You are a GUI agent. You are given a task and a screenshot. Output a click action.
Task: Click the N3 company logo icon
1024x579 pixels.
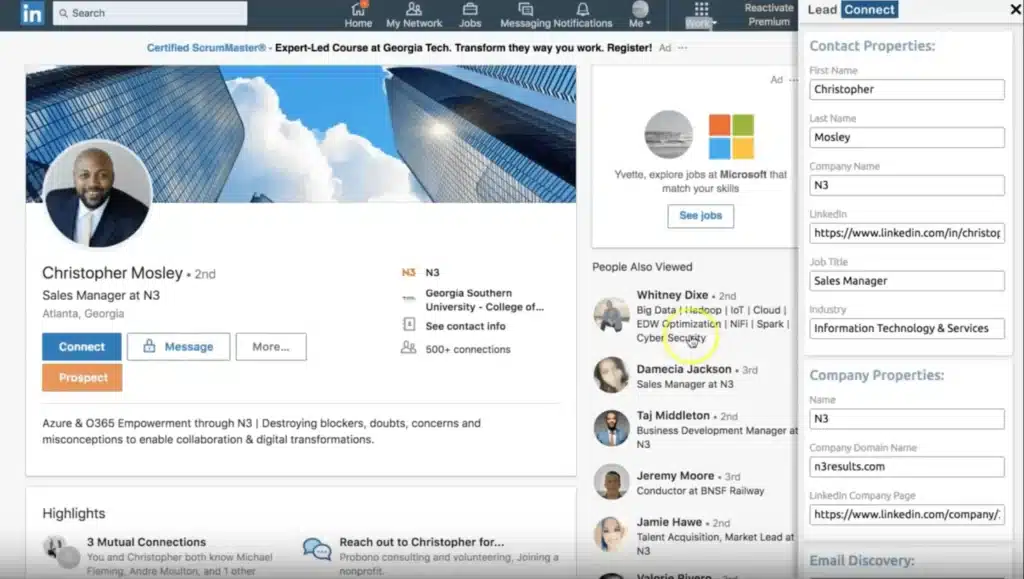click(409, 272)
